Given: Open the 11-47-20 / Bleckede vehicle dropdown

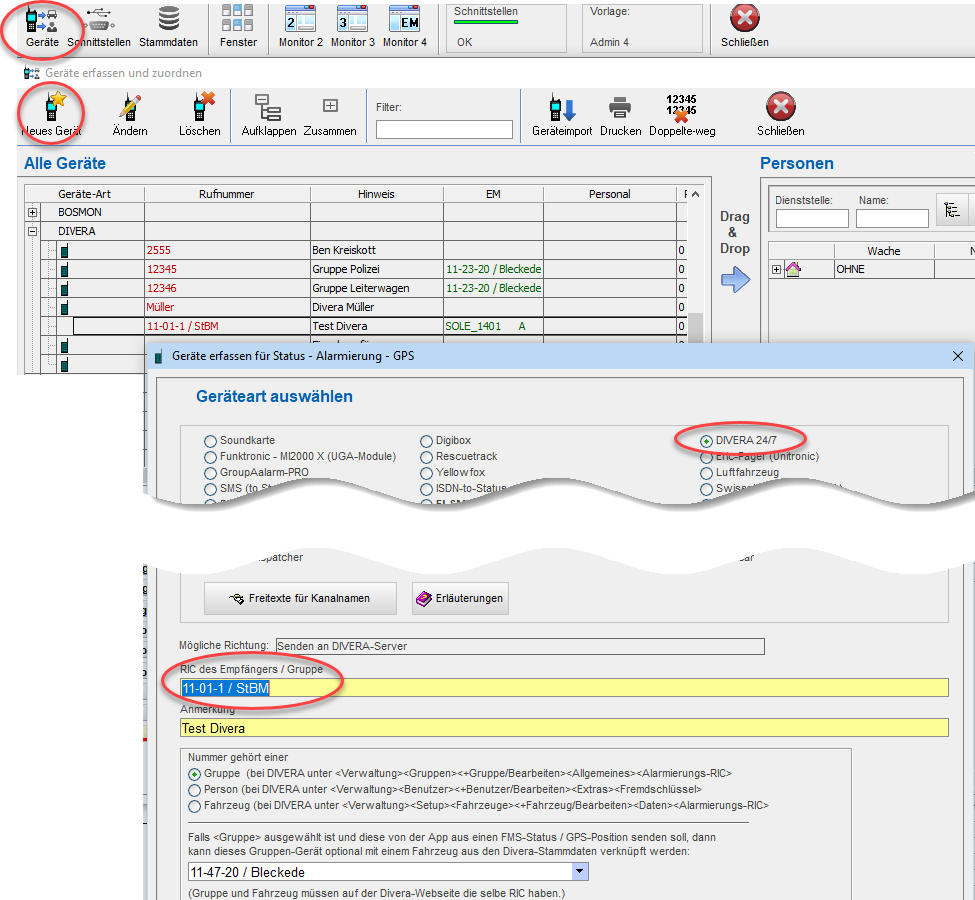Looking at the screenshot, I should pyautogui.click(x=580, y=872).
